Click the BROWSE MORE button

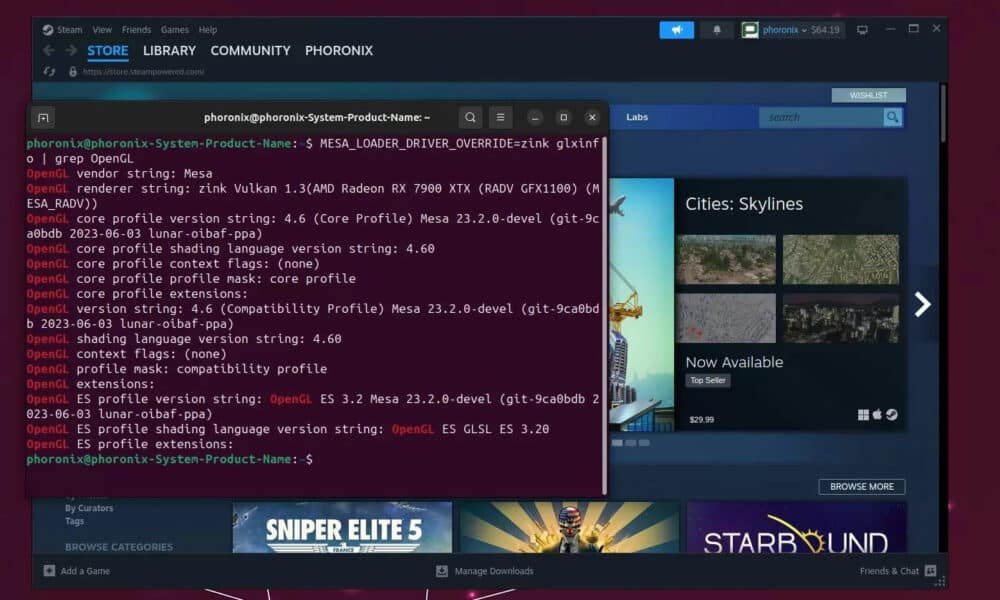click(862, 487)
